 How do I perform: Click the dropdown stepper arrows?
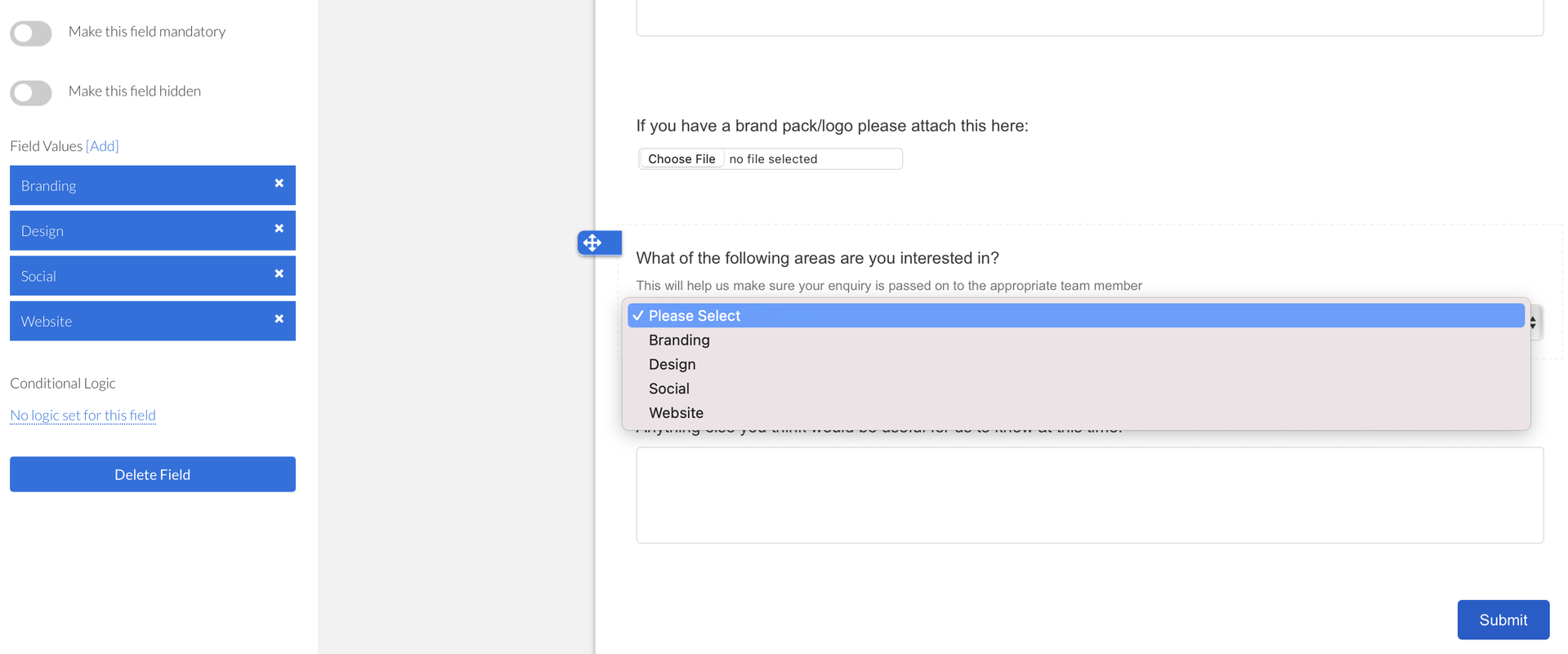point(1534,323)
